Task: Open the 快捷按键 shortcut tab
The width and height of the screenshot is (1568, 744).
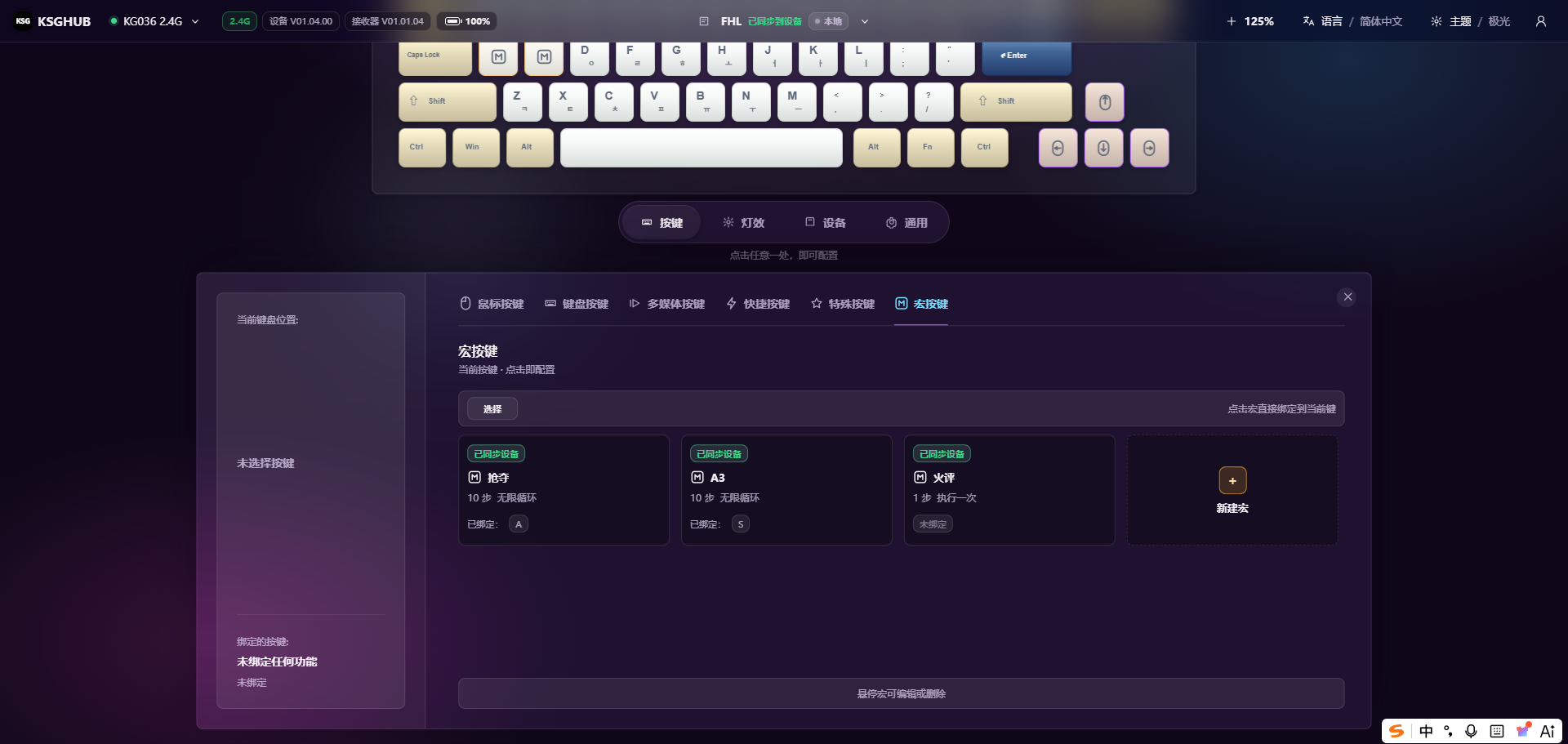Action: pos(758,304)
